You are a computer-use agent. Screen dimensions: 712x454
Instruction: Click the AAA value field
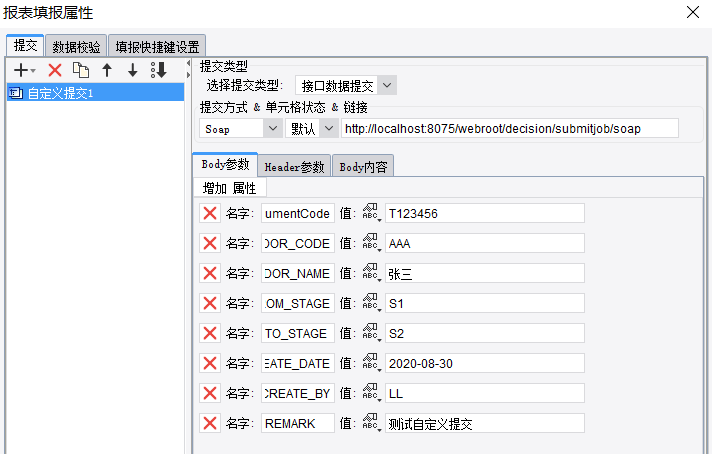click(485, 243)
